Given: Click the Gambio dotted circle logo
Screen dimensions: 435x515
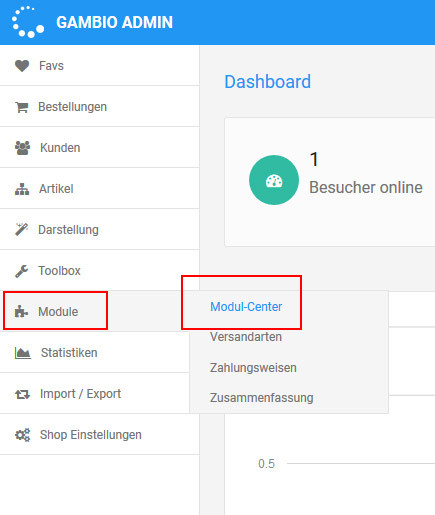Looking at the screenshot, I should click(28, 22).
